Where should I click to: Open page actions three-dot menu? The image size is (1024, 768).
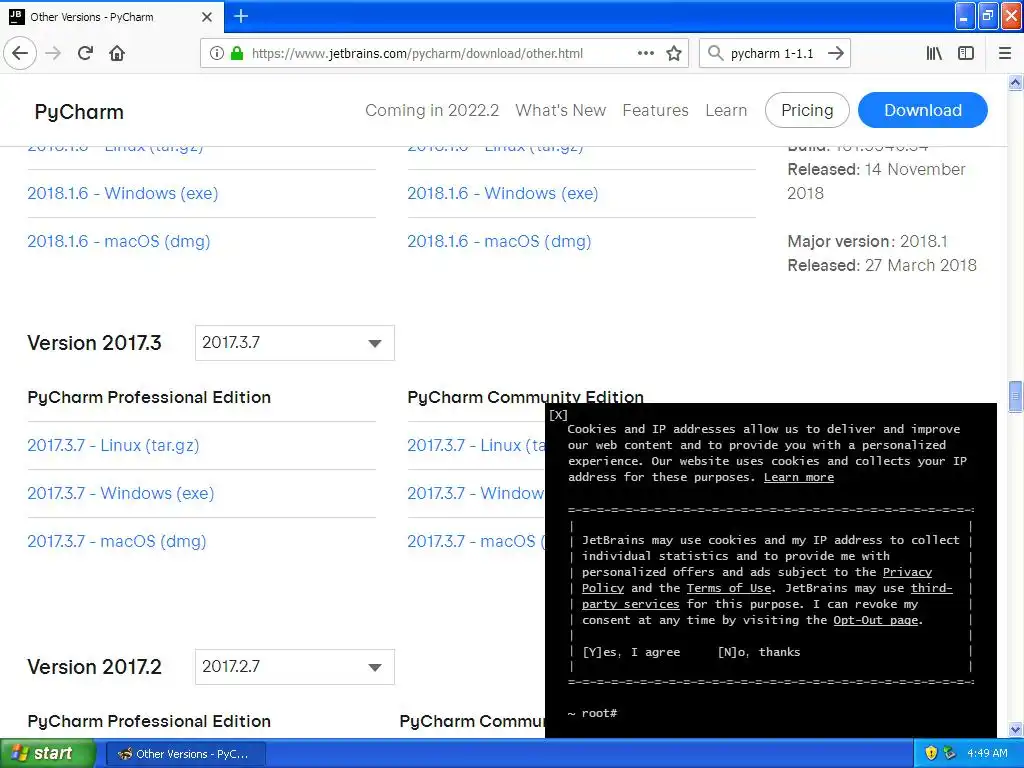(645, 54)
